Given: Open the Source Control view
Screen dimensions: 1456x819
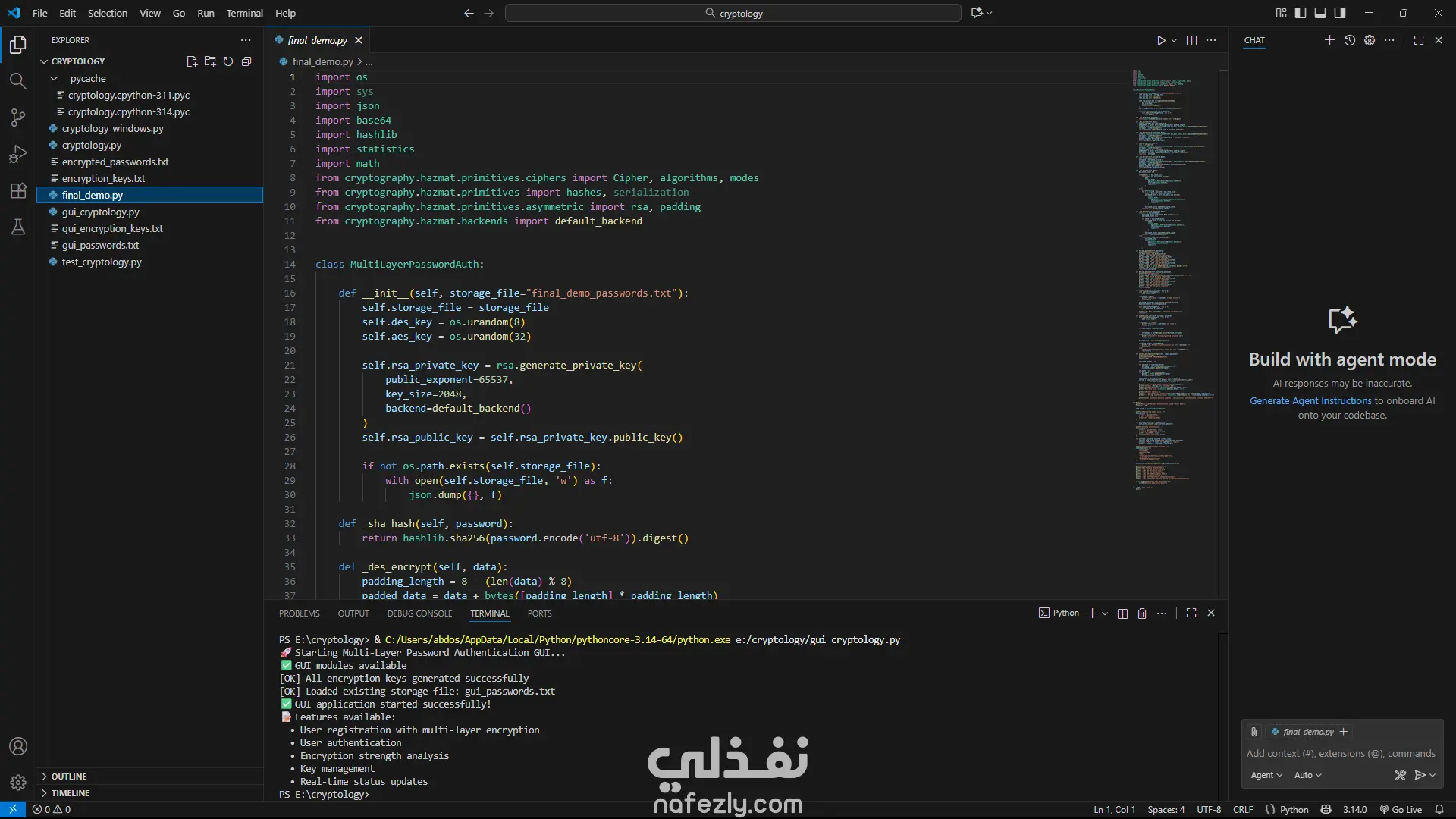Looking at the screenshot, I should click(17, 118).
